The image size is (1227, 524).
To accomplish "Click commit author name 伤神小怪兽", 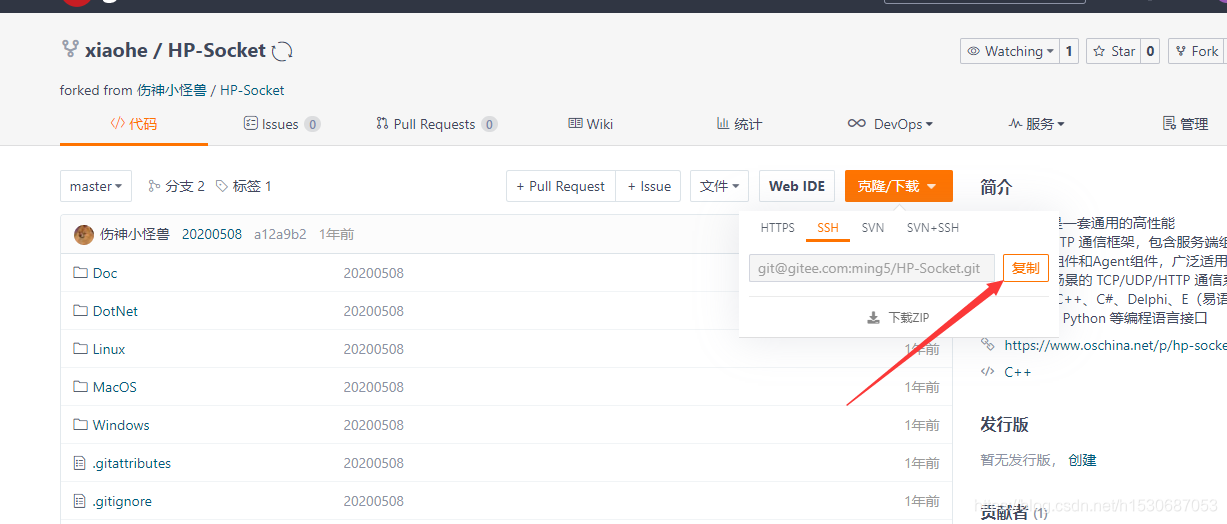I will (135, 234).
